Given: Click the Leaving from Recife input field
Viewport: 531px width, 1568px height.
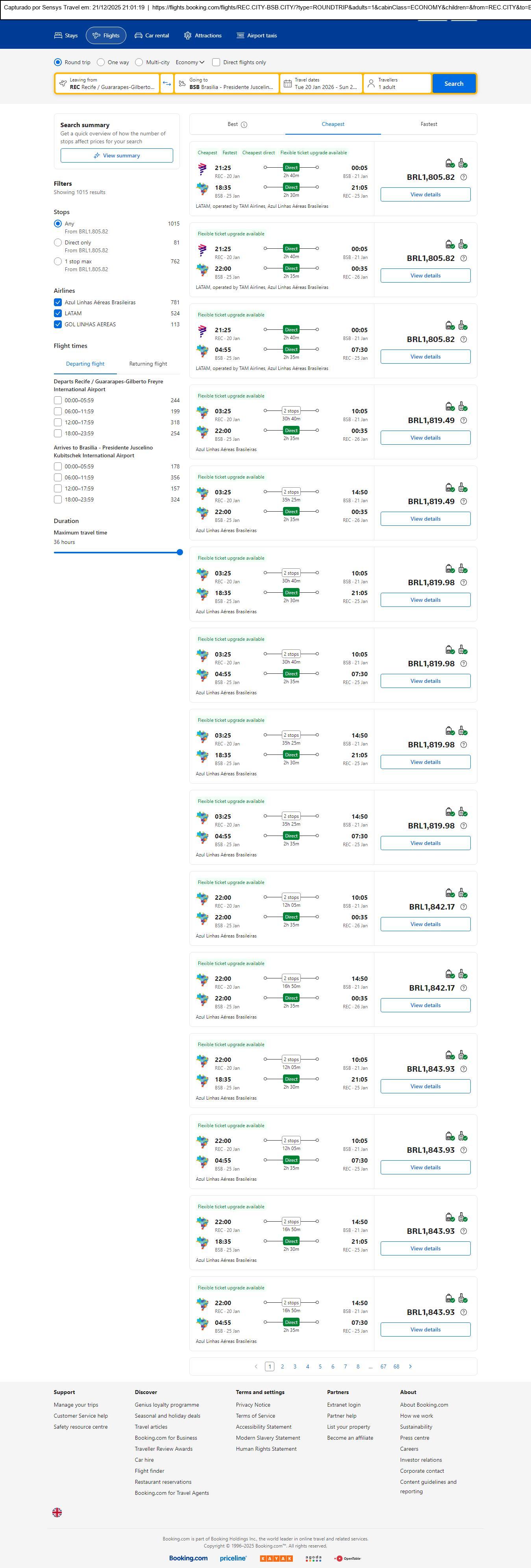Looking at the screenshot, I should (x=107, y=83).
